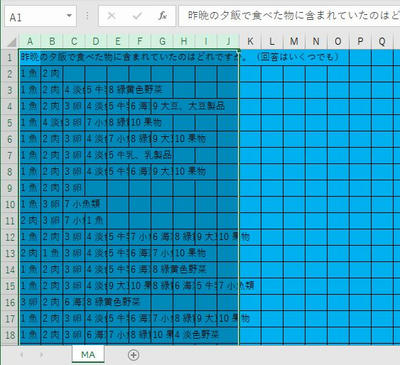The height and width of the screenshot is (365, 400).
Task: Click into the formula bar text
Action: [289, 16]
